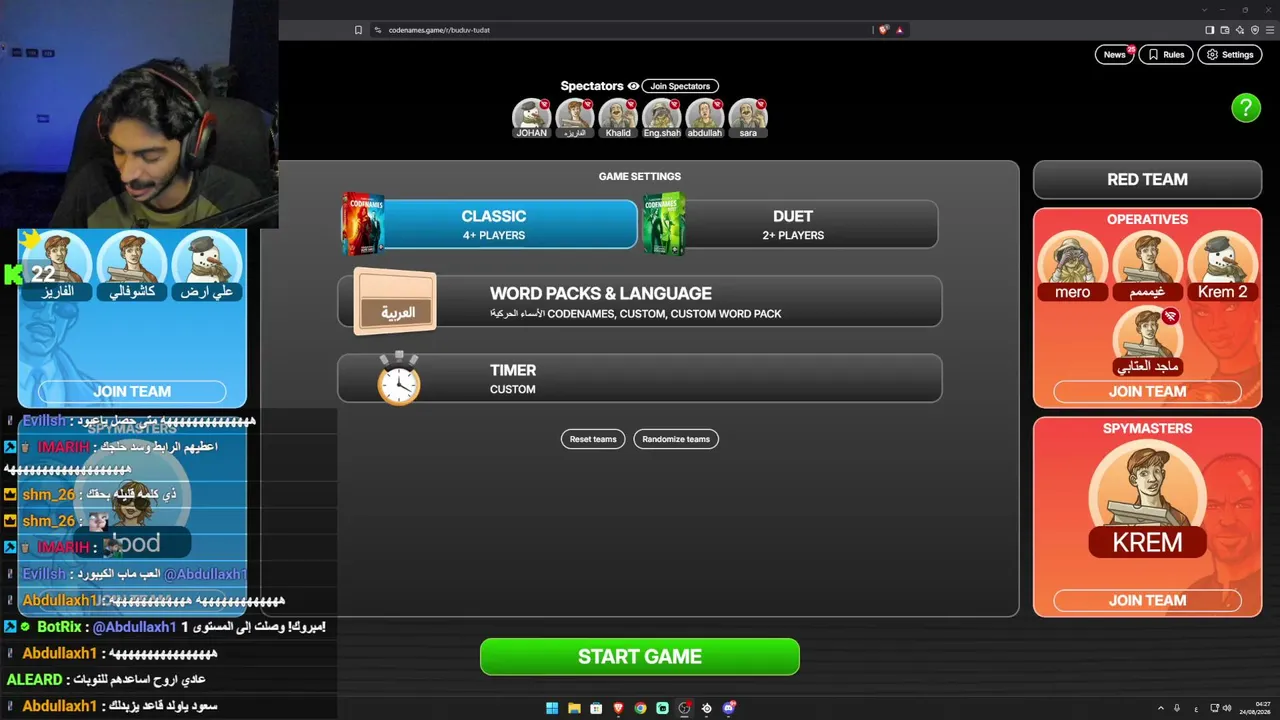This screenshot has width=1280, height=720.
Task: Open the taskbar volume control
Action: 1227,708
